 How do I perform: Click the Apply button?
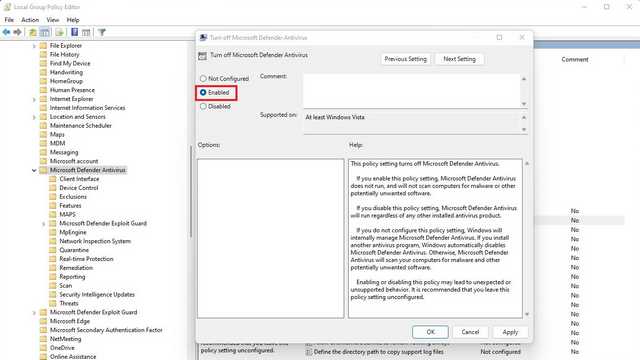click(510, 332)
